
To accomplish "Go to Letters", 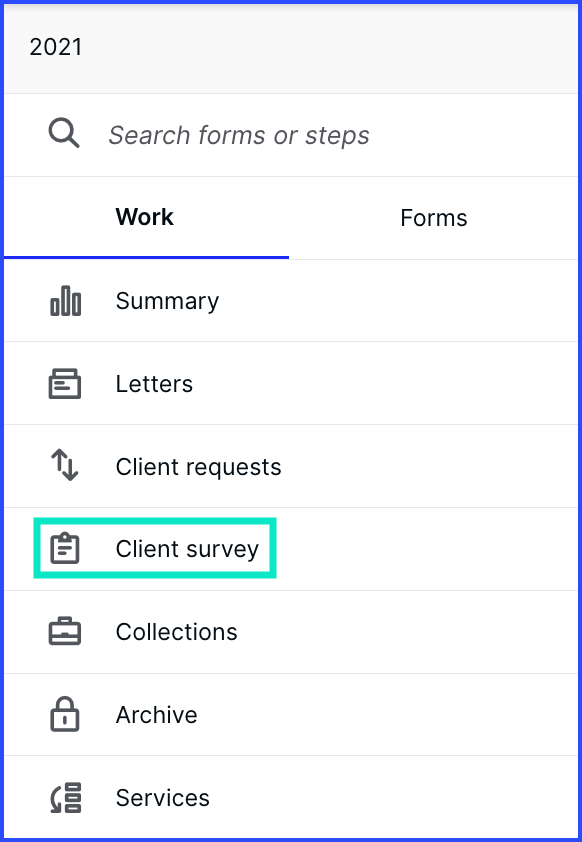I will coord(291,383).
